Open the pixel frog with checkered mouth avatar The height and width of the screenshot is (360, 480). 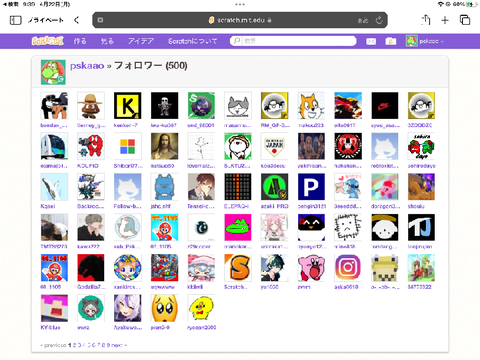pos(385,268)
